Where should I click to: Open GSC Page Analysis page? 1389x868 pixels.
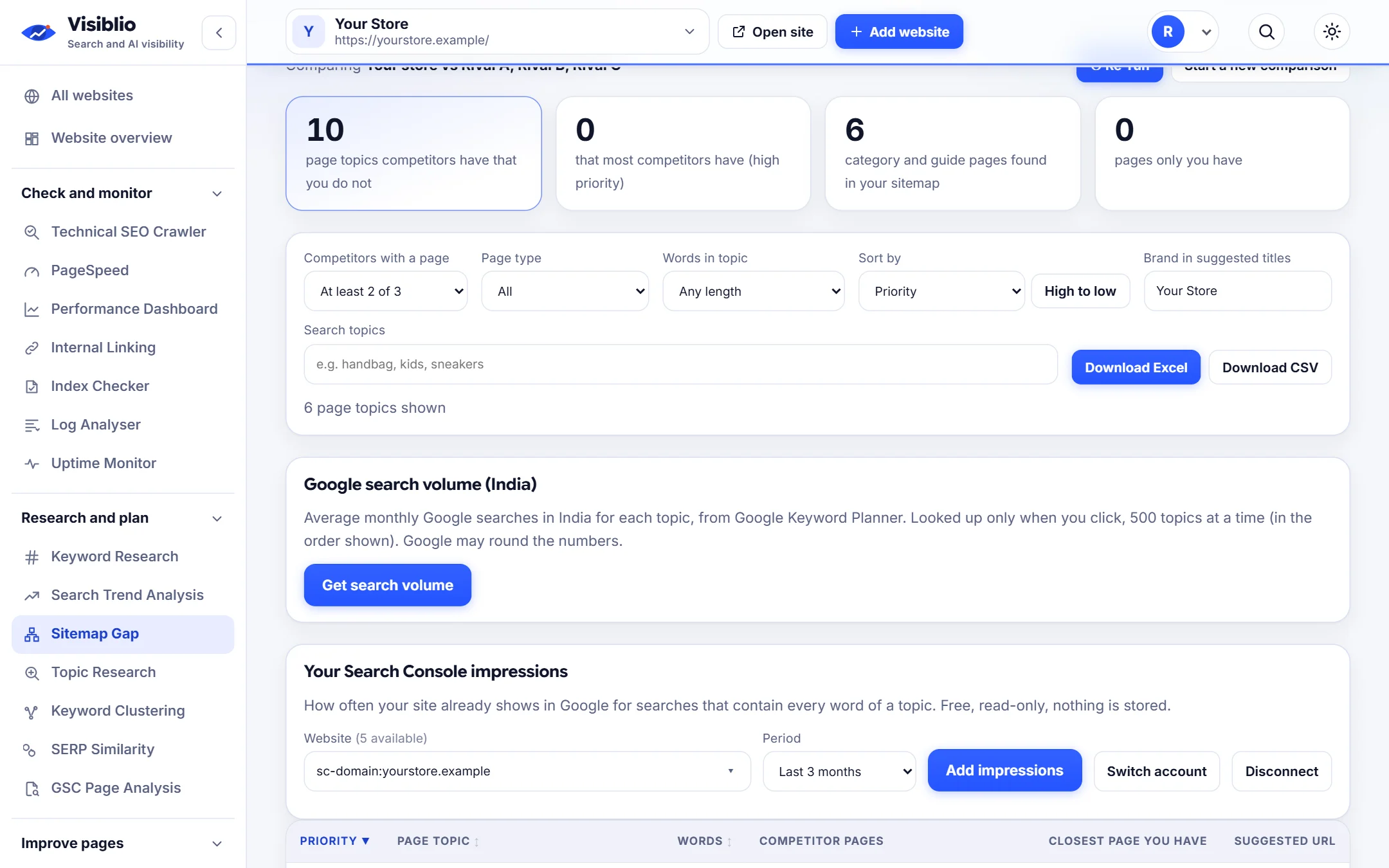(123, 788)
